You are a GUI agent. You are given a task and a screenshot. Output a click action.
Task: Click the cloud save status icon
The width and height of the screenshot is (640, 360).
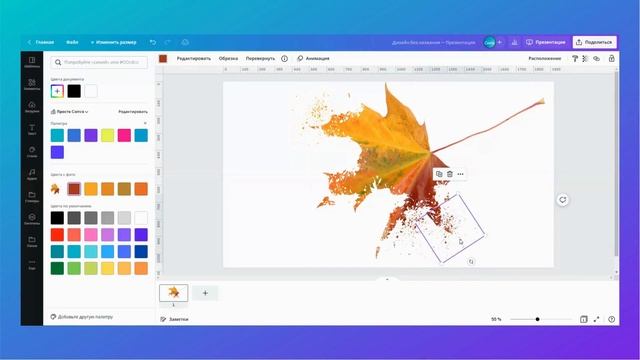coord(185,42)
